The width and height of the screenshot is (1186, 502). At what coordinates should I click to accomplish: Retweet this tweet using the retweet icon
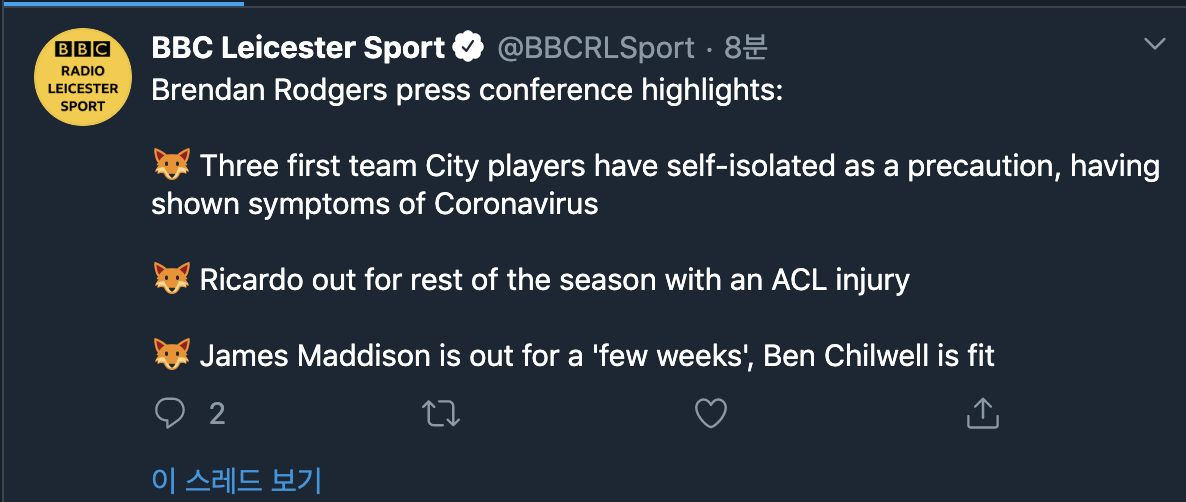click(x=441, y=413)
